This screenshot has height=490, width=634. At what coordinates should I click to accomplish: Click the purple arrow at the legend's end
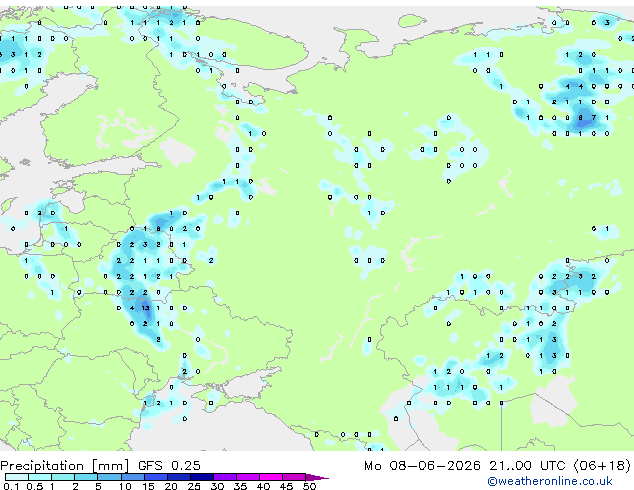(317, 477)
